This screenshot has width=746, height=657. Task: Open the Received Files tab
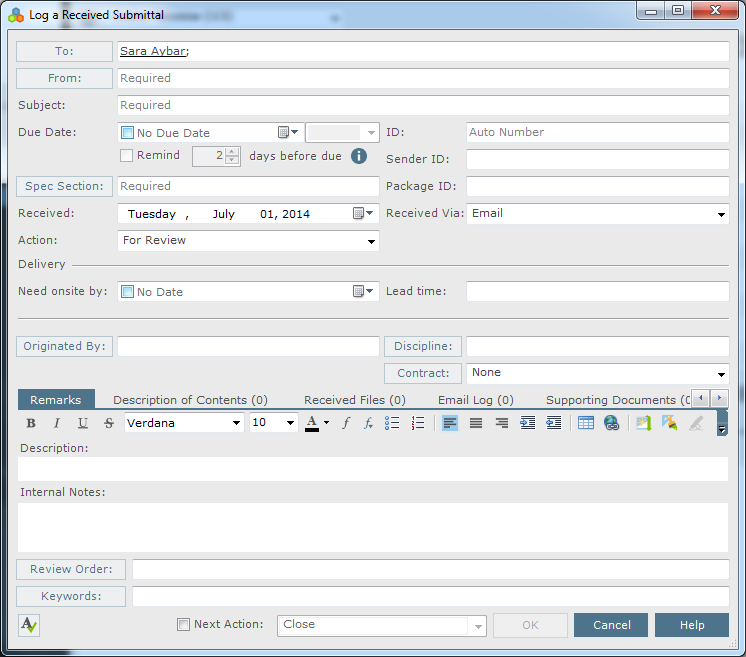[x=355, y=400]
